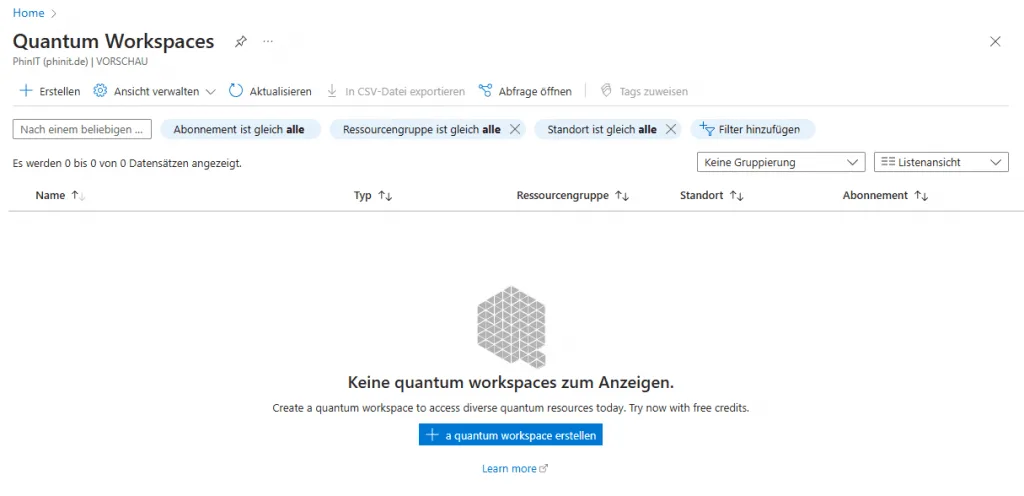Open the more options ellipsis beside title
This screenshot has width=1024, height=496.
click(268, 42)
